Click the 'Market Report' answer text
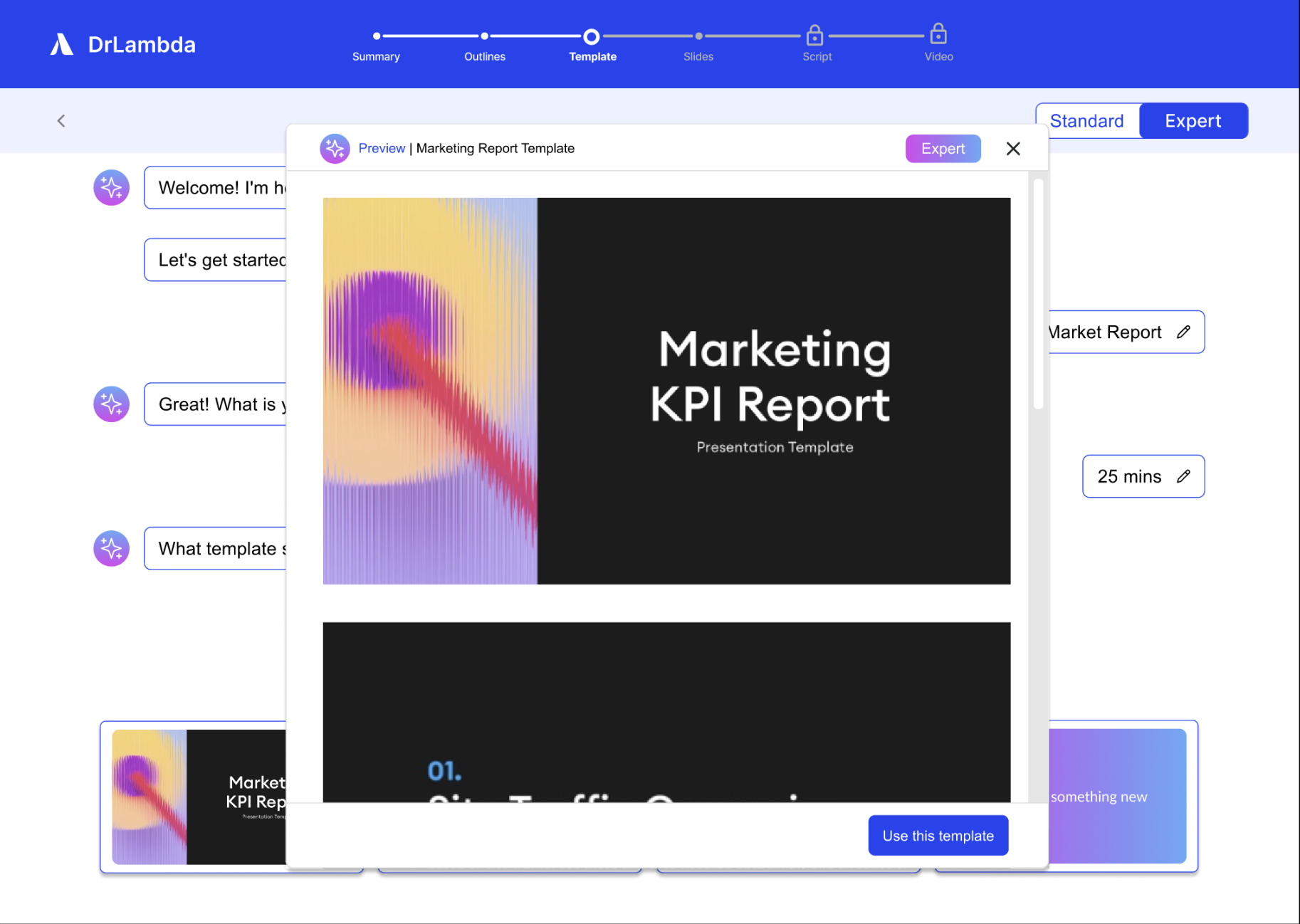Viewport: 1300px width, 924px height. (1105, 332)
